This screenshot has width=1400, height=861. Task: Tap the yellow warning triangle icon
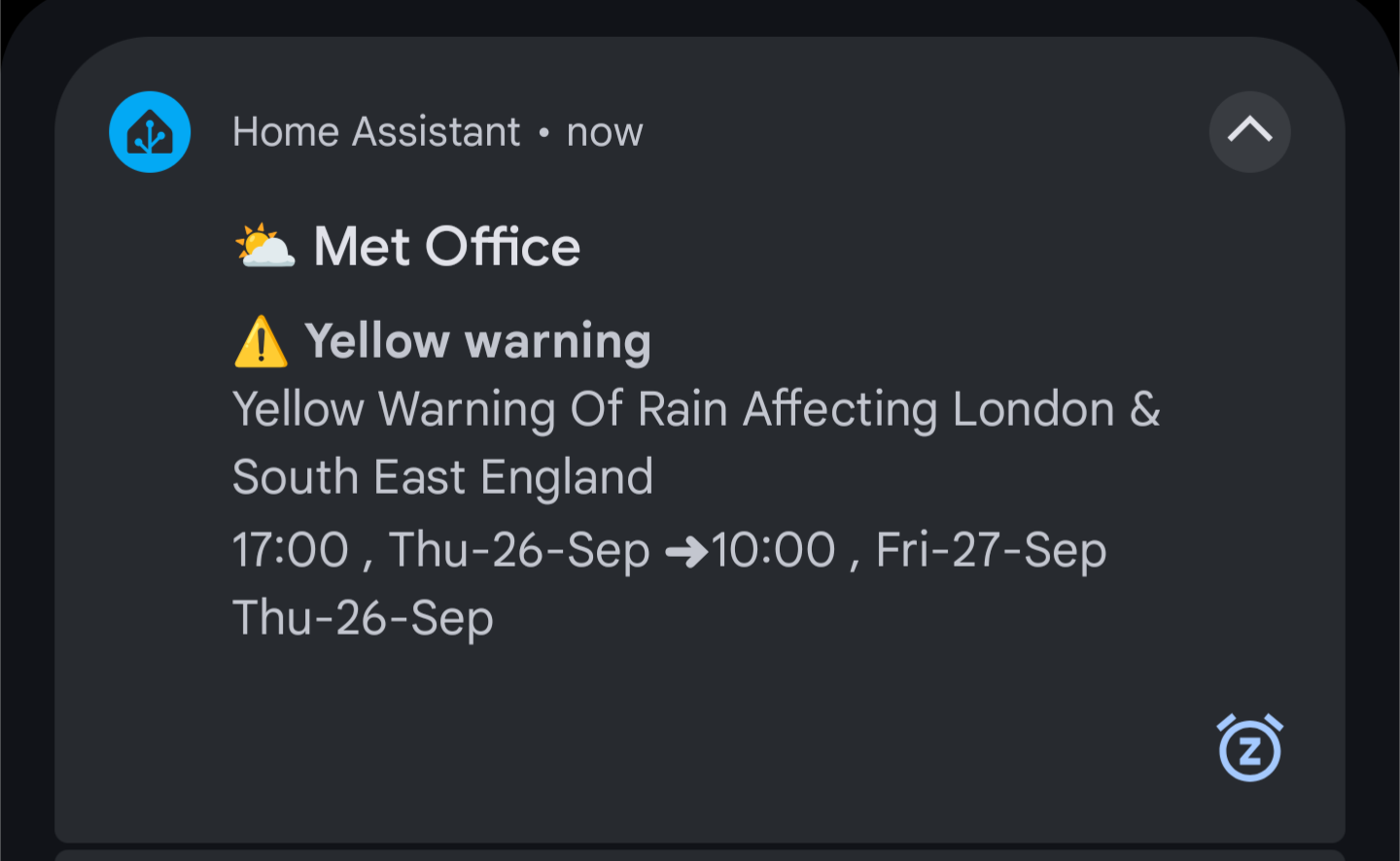[261, 341]
